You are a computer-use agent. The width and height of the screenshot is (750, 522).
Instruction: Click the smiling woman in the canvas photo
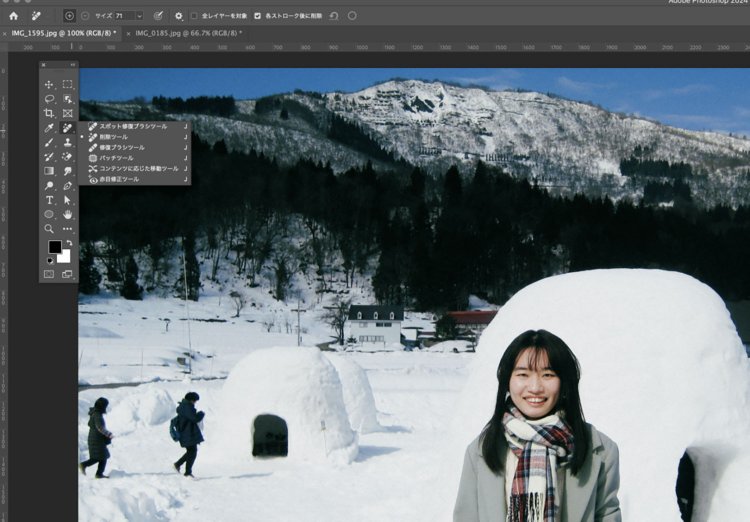point(537,426)
